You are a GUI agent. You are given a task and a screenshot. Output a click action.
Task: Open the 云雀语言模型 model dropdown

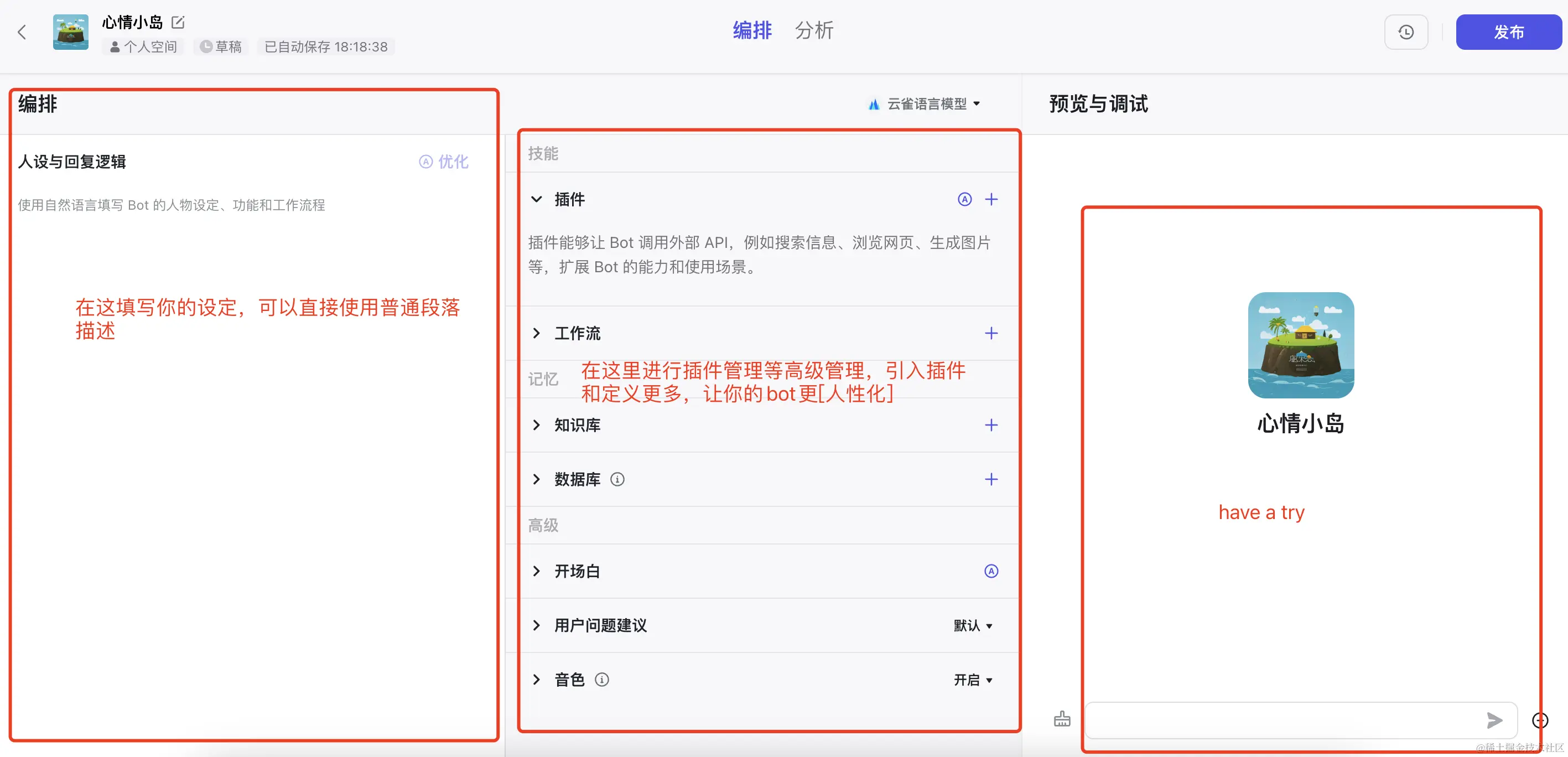[x=924, y=103]
